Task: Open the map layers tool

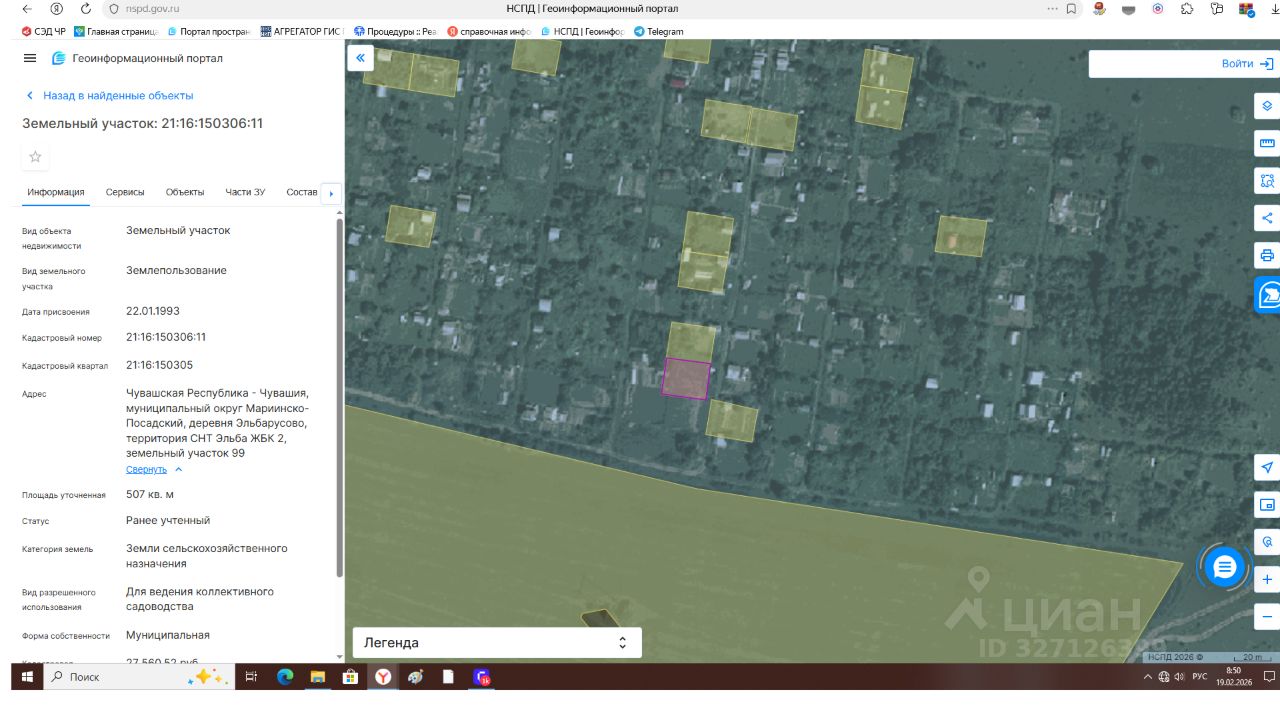Action: pos(1267,106)
